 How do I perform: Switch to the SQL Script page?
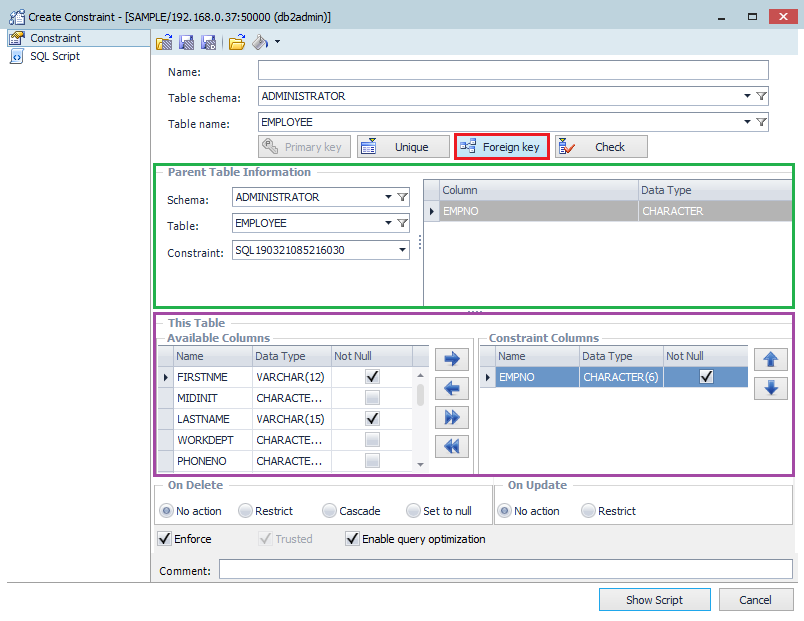[54, 57]
